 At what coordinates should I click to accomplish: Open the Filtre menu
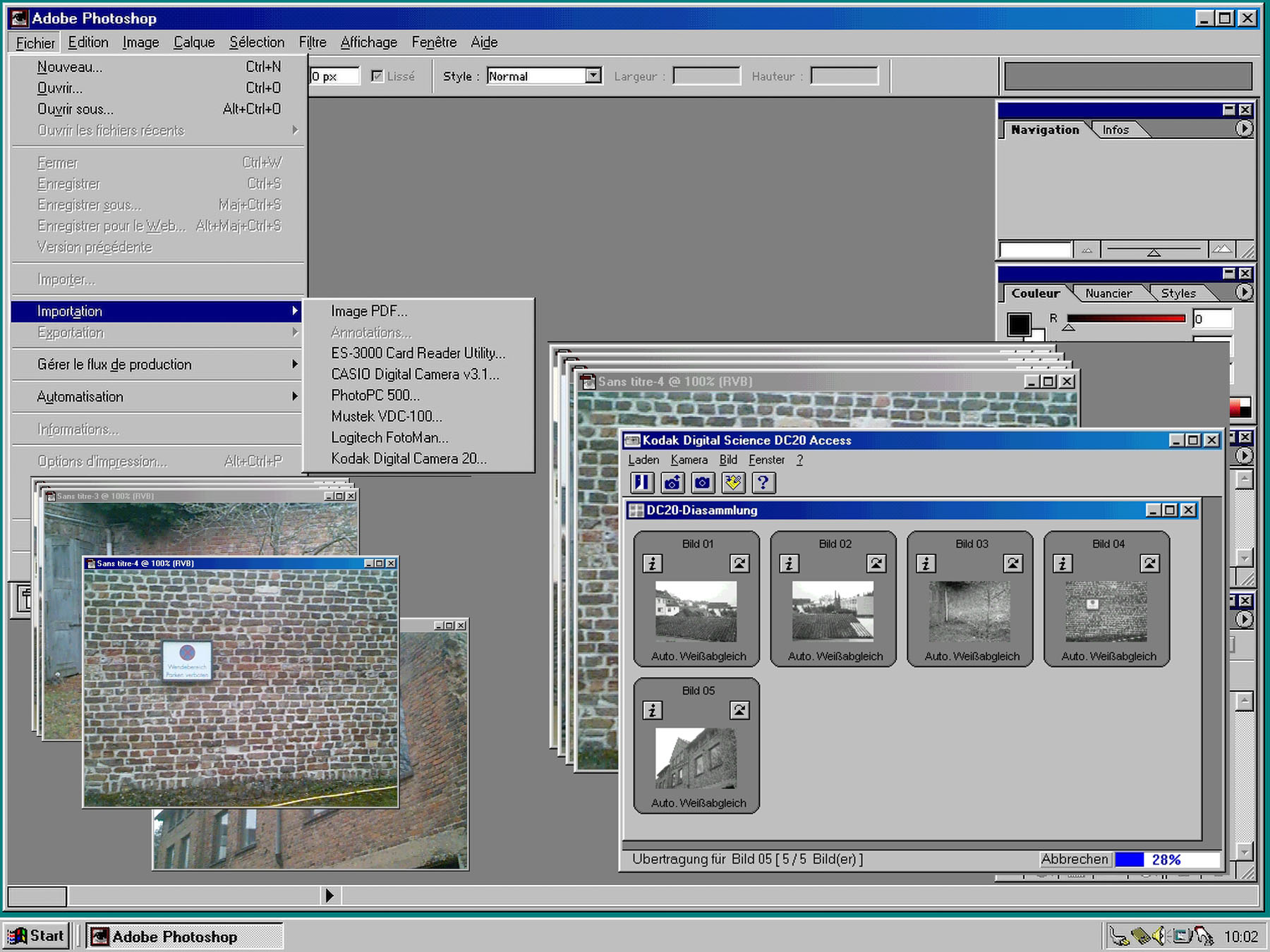click(x=313, y=42)
